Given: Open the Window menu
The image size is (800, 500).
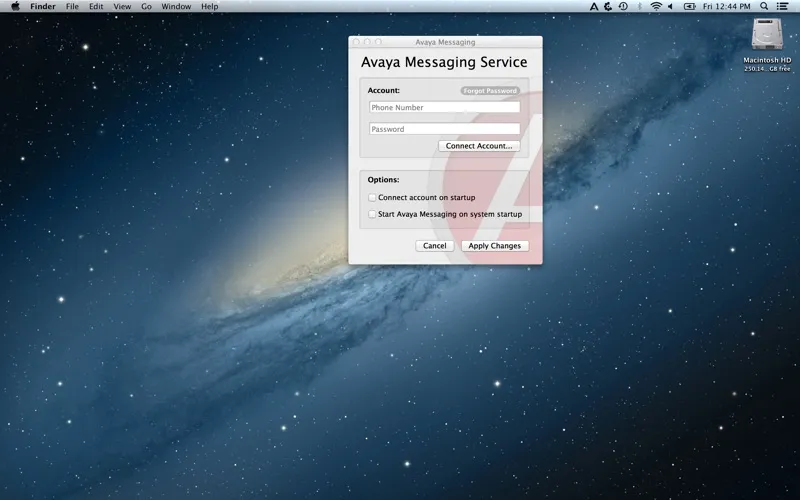Looking at the screenshot, I should click(176, 6).
